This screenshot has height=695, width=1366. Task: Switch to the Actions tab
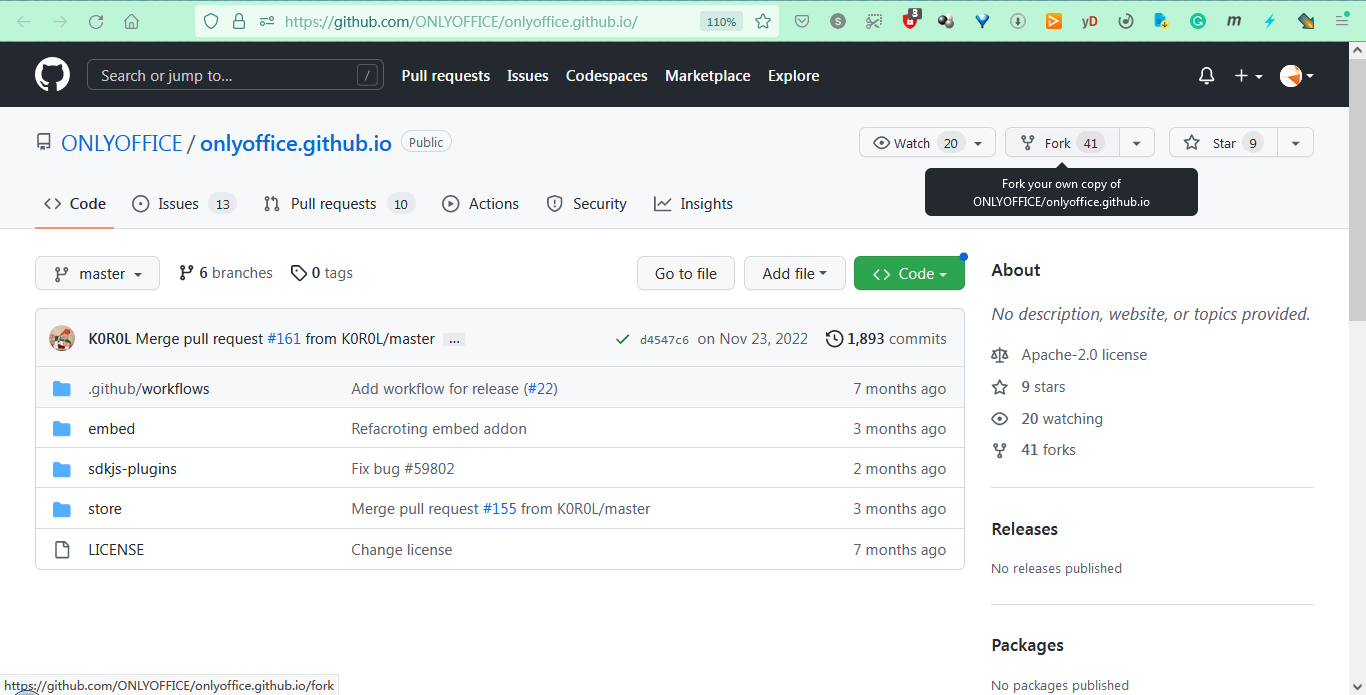click(481, 204)
